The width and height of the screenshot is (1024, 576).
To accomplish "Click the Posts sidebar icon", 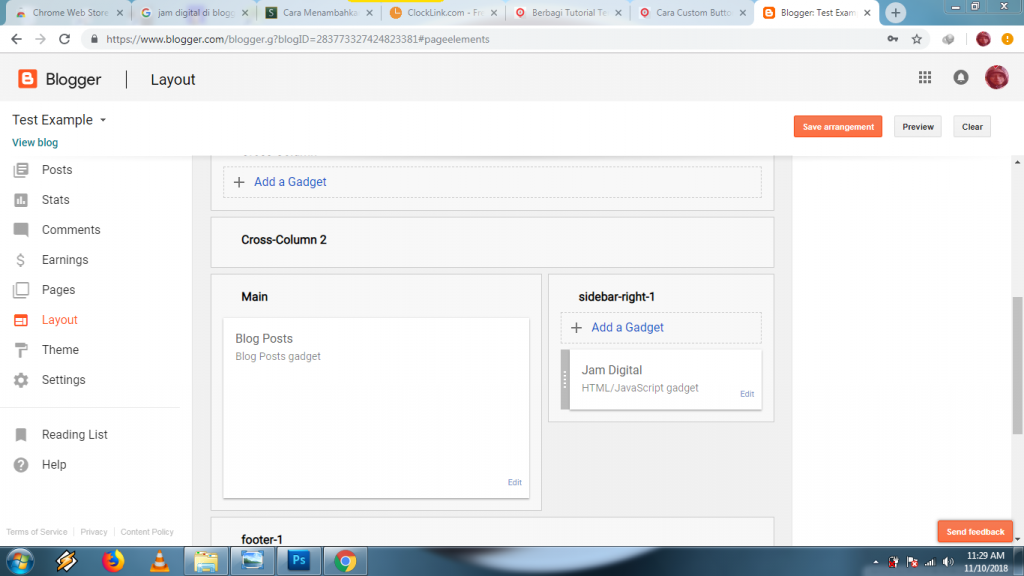I will [x=21, y=170].
